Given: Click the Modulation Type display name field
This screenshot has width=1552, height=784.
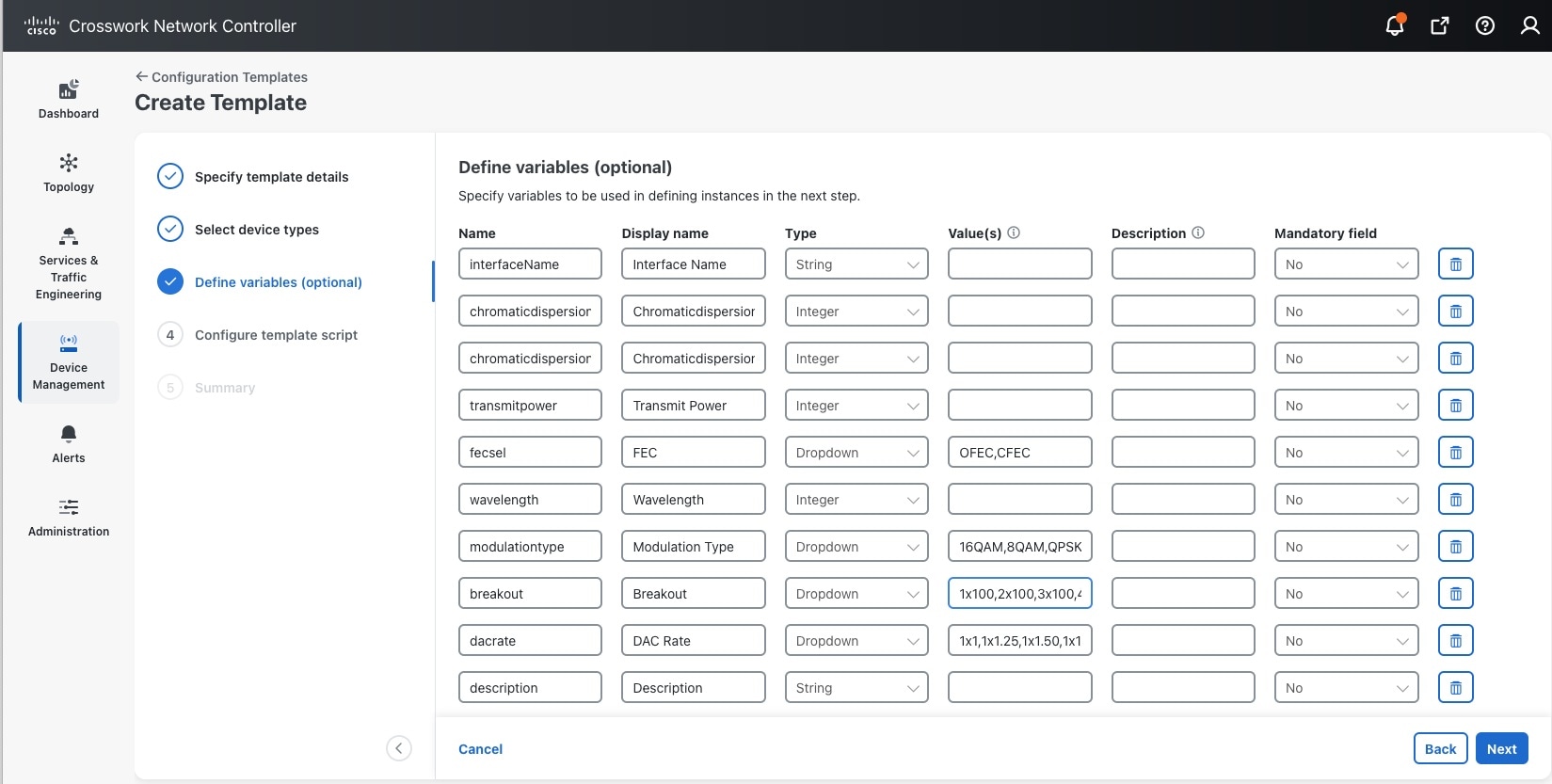Looking at the screenshot, I should (694, 546).
